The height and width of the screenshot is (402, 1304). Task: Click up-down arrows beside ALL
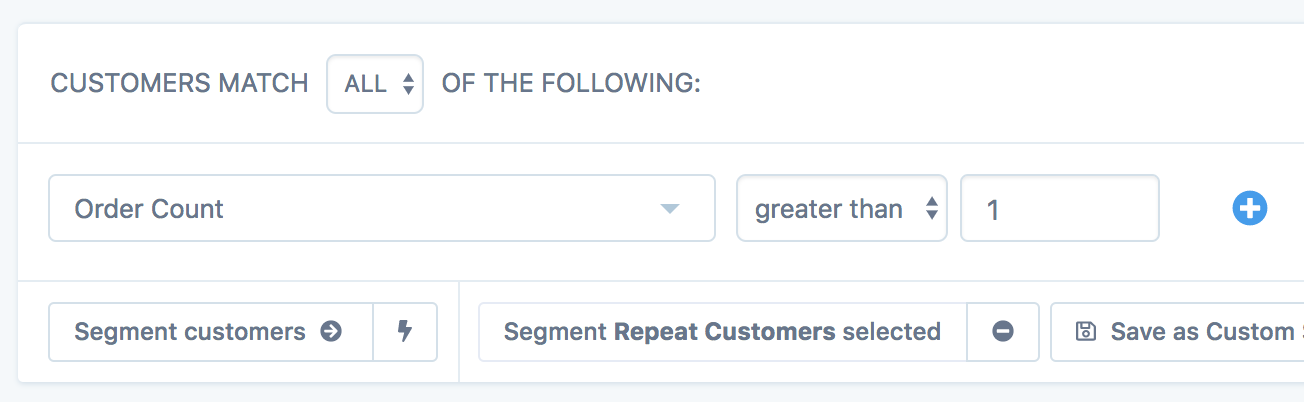pyautogui.click(x=408, y=85)
